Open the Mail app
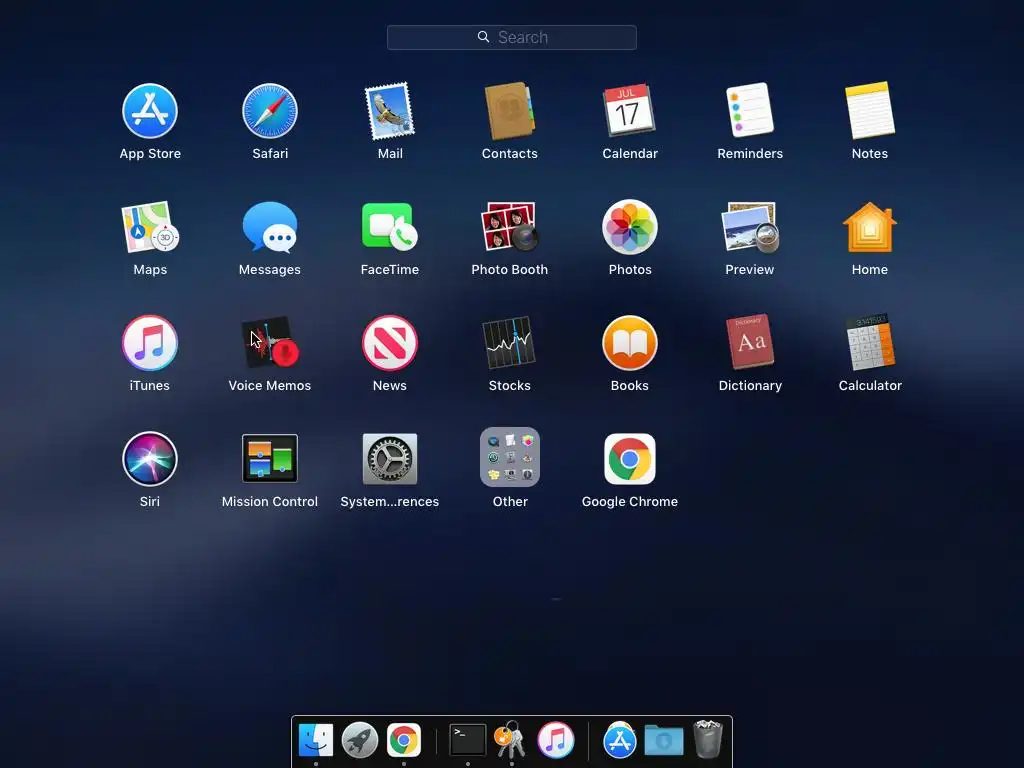The height and width of the screenshot is (768, 1024). 390,111
